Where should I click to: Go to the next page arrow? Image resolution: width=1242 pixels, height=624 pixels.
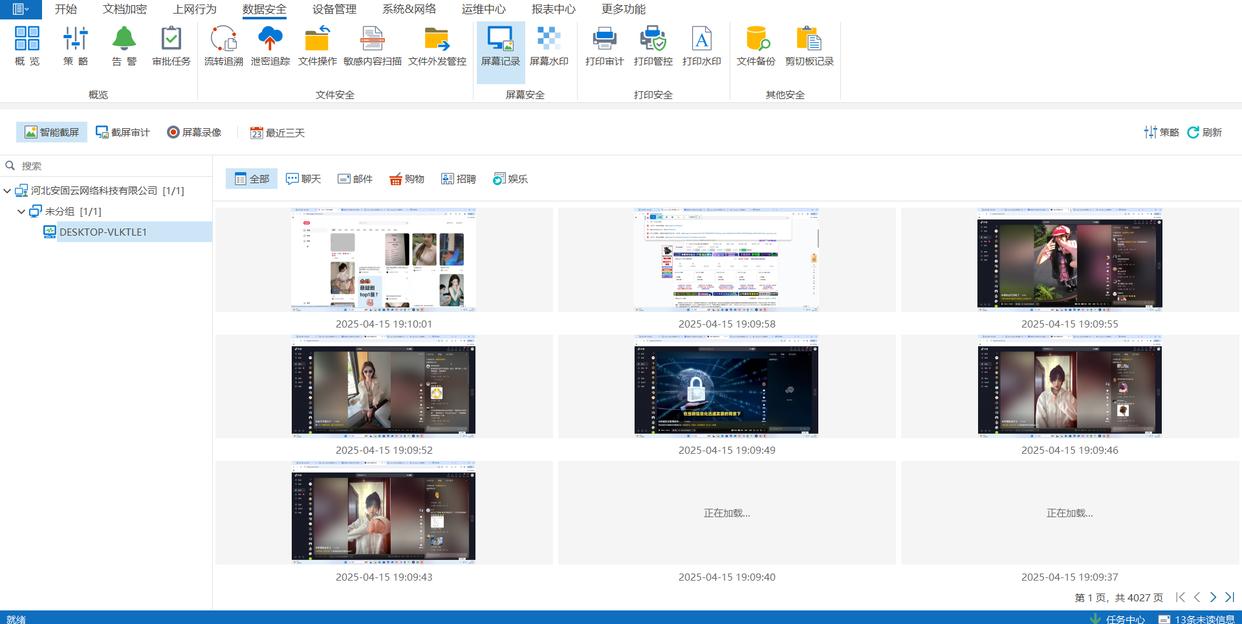pos(1213,597)
